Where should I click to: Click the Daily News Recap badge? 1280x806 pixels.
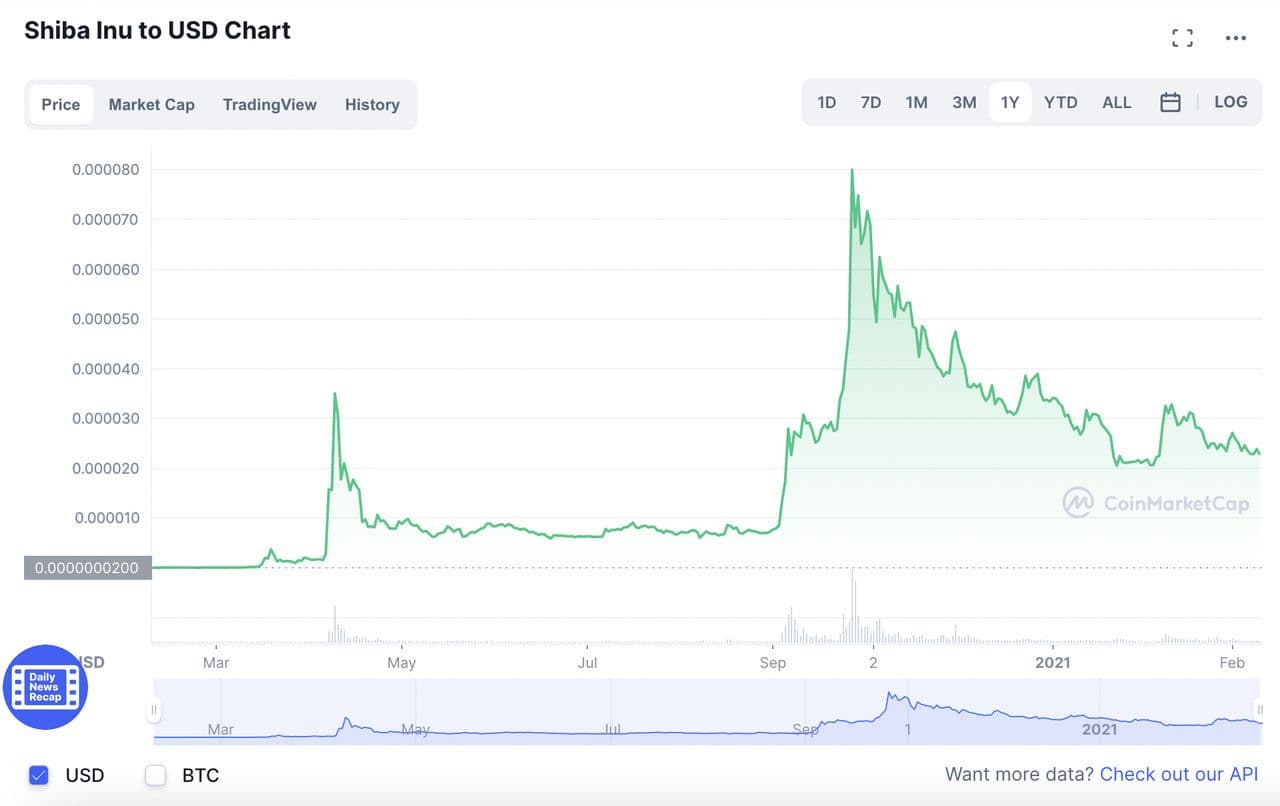[45, 686]
